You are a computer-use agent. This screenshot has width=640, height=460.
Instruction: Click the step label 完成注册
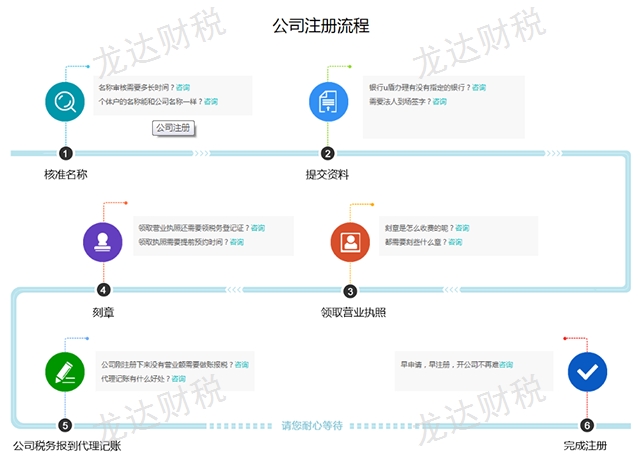[585, 446]
